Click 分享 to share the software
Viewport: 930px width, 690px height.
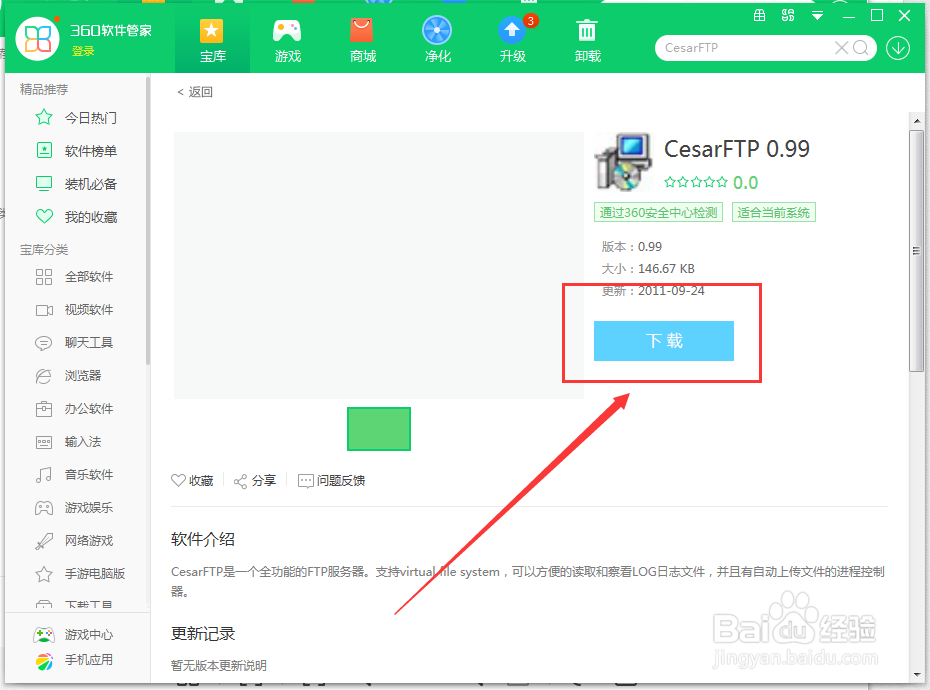[x=255, y=481]
